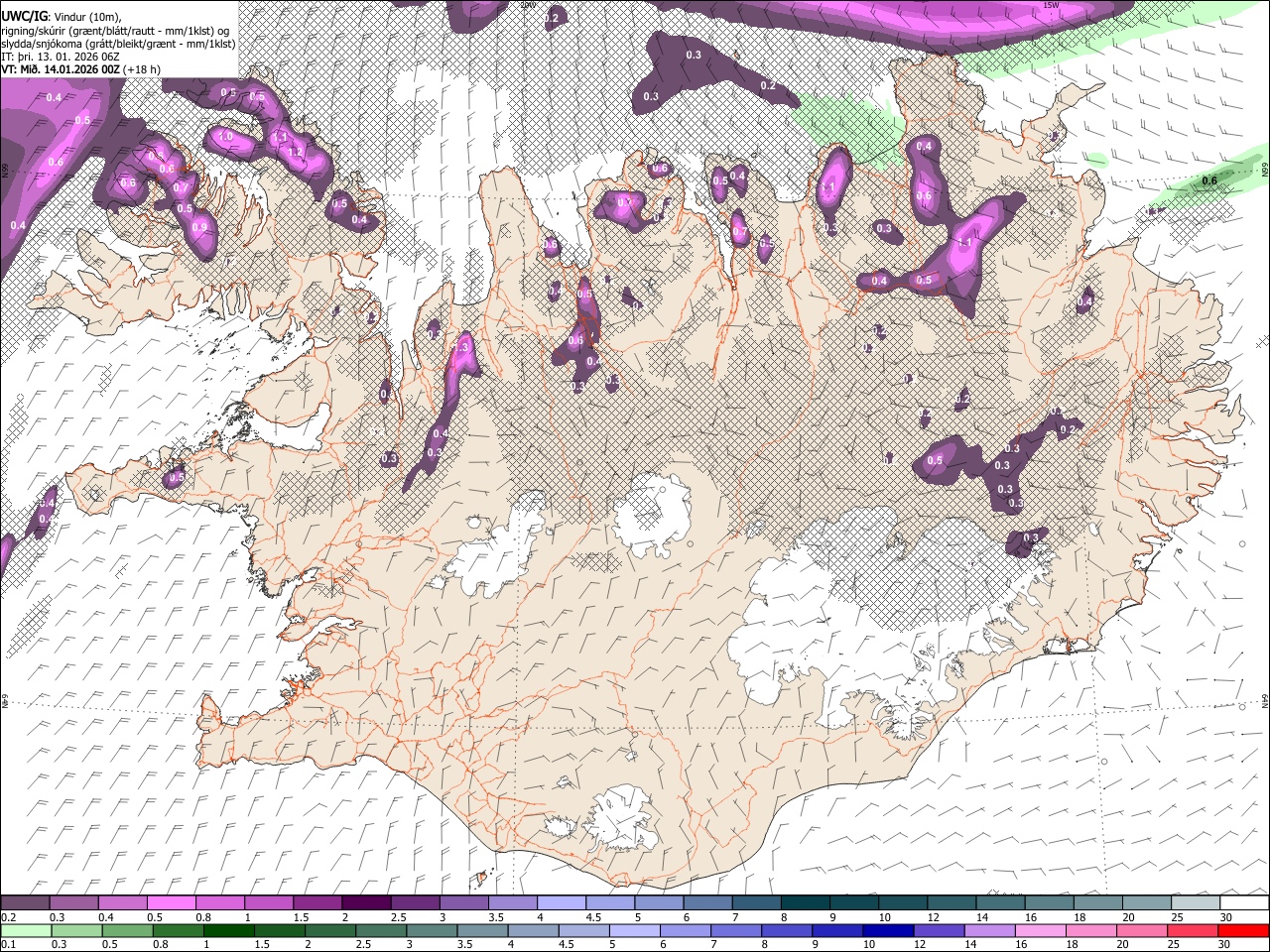Click the 'IT: þri. 13. 01. 2026 06Z' line
This screenshot has height=952, width=1270.
[x=61, y=57]
